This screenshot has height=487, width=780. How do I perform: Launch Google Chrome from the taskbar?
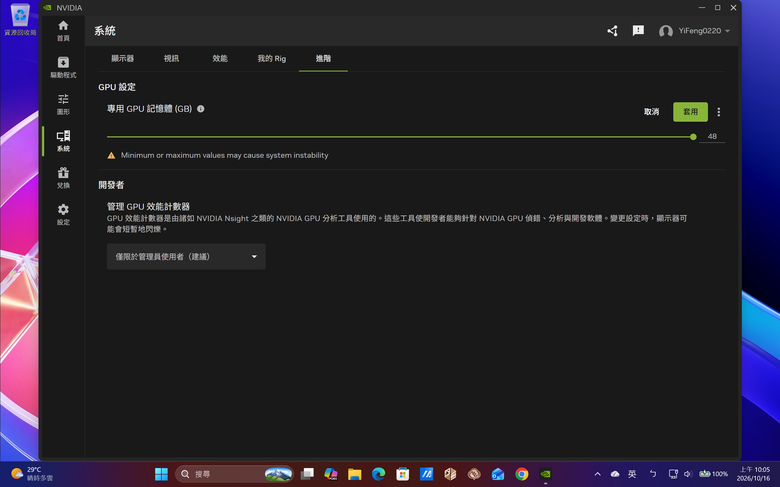tap(522, 474)
